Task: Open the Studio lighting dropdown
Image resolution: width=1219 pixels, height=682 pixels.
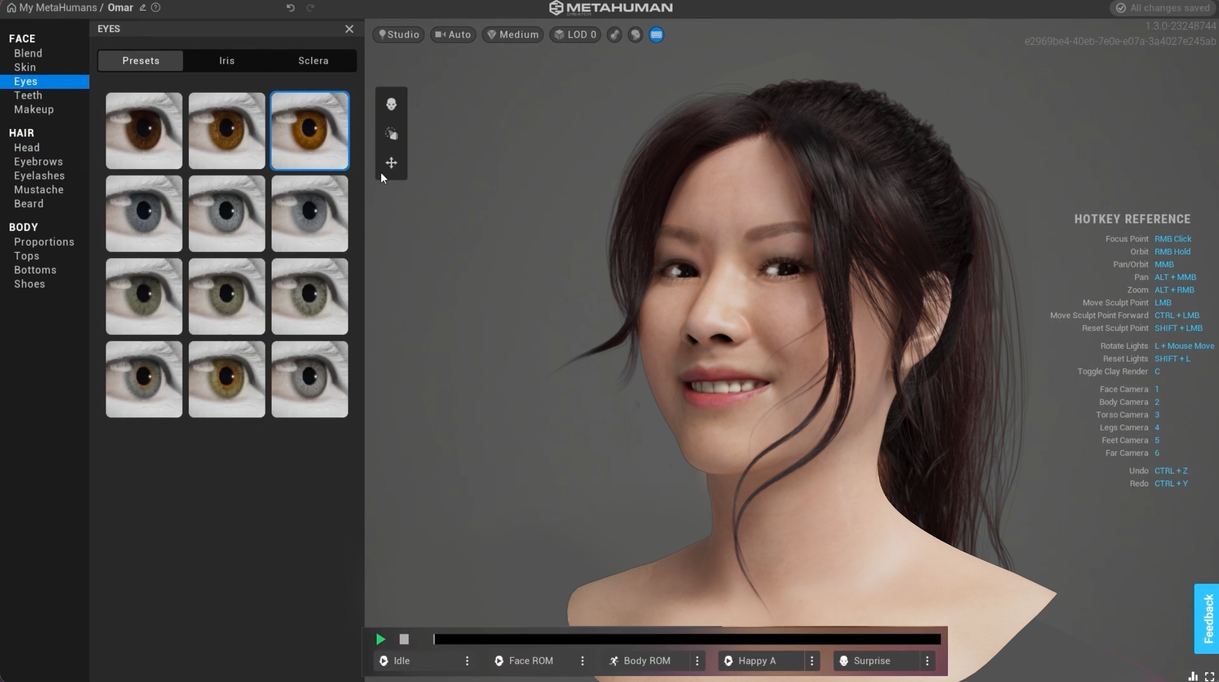Action: pos(399,35)
